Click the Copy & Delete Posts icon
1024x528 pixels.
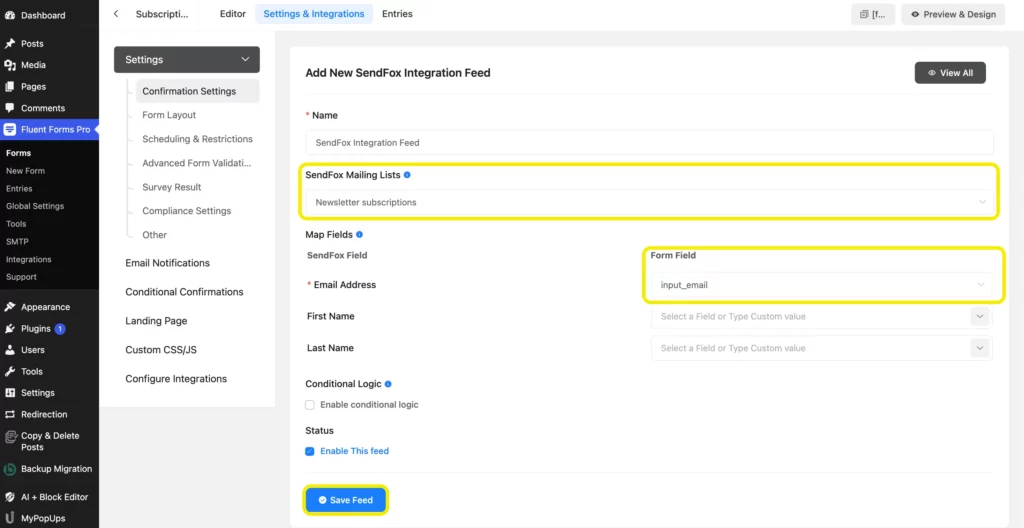click(x=10, y=437)
